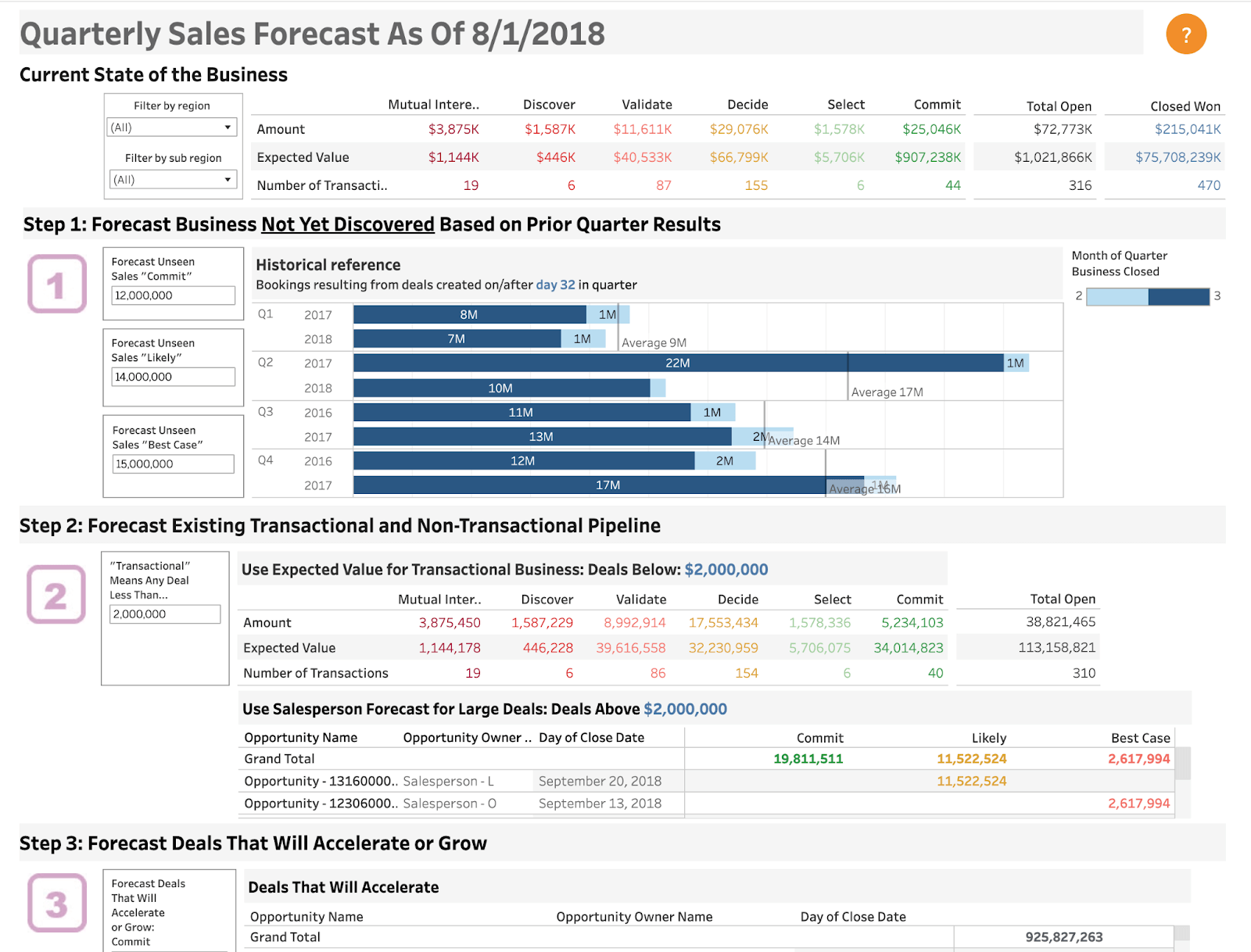Click the month 3 dark blue legend swatch
The width and height of the screenshot is (1251, 952).
(1179, 296)
